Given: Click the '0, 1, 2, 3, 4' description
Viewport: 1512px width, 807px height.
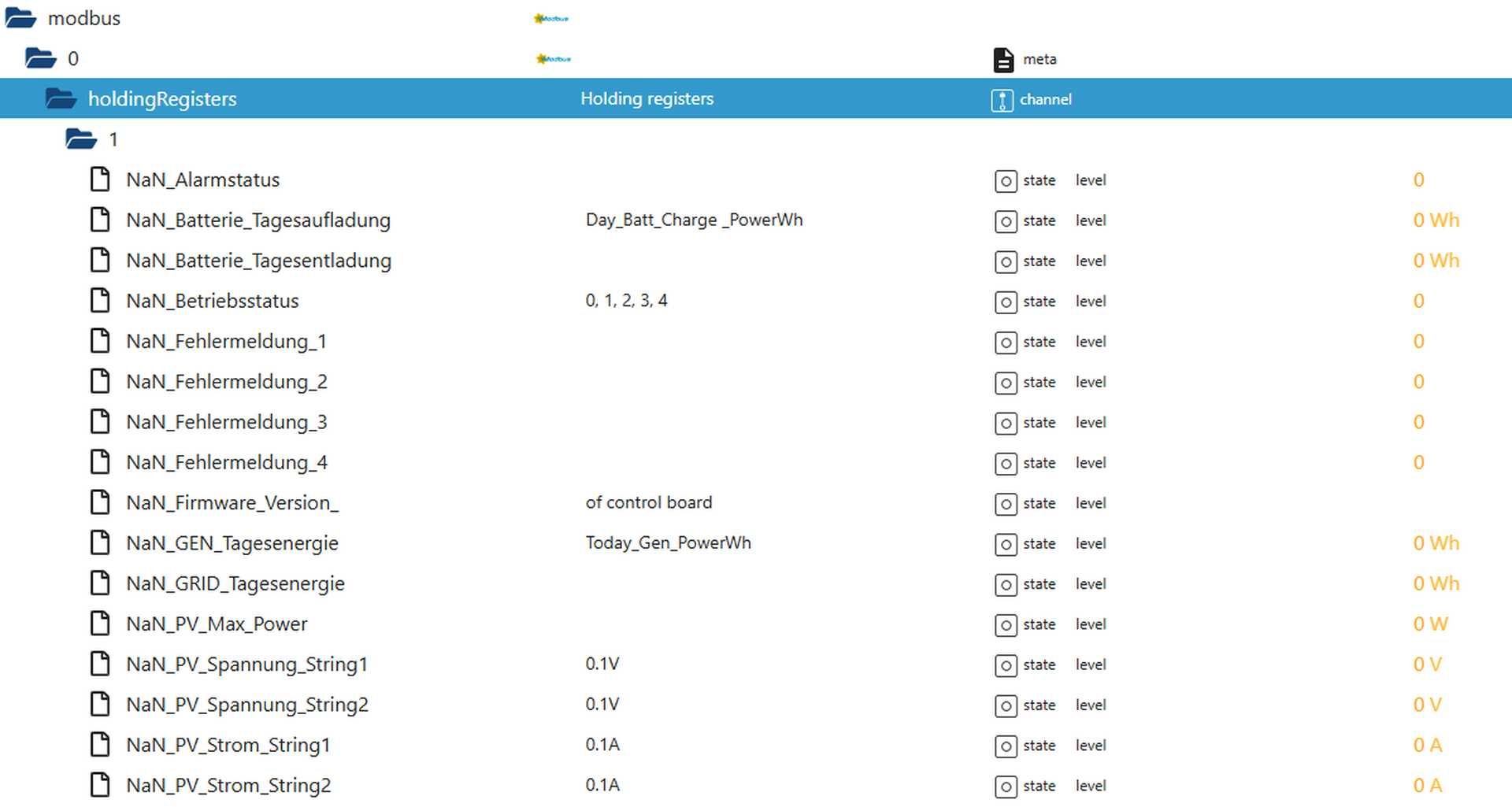Looking at the screenshot, I should coord(627,301).
